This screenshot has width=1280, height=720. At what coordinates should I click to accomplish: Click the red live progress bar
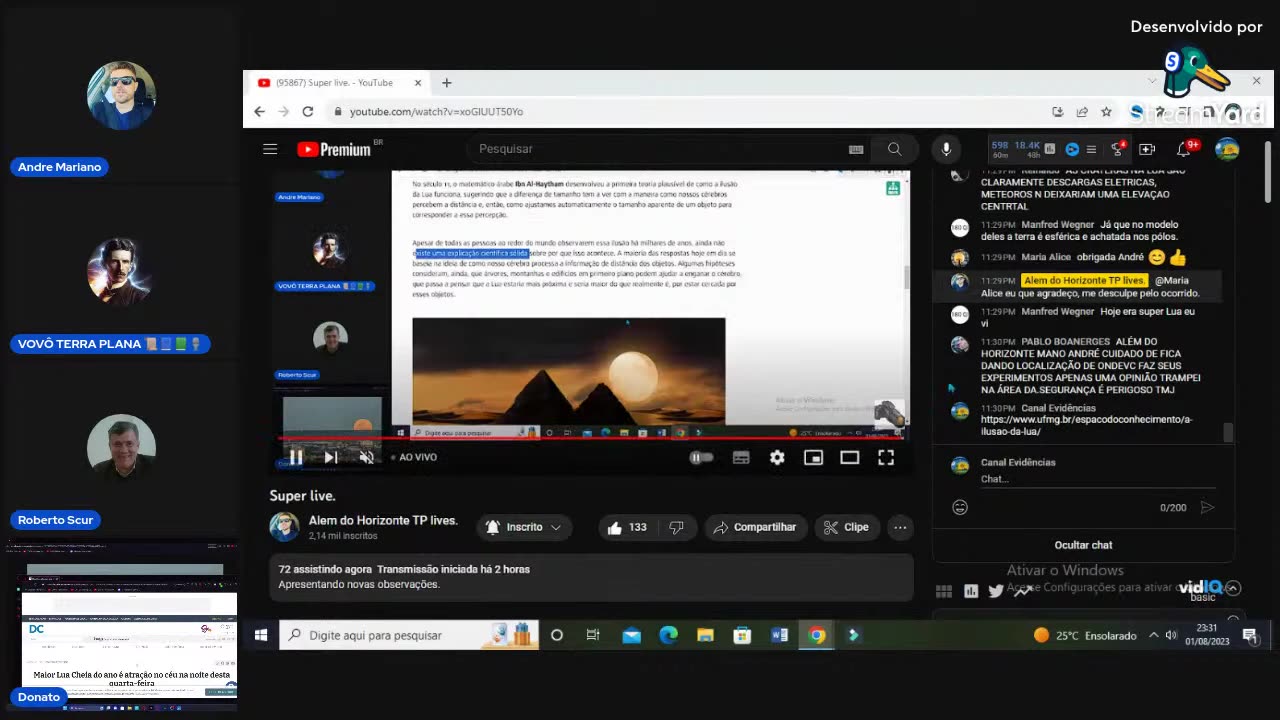(590, 437)
